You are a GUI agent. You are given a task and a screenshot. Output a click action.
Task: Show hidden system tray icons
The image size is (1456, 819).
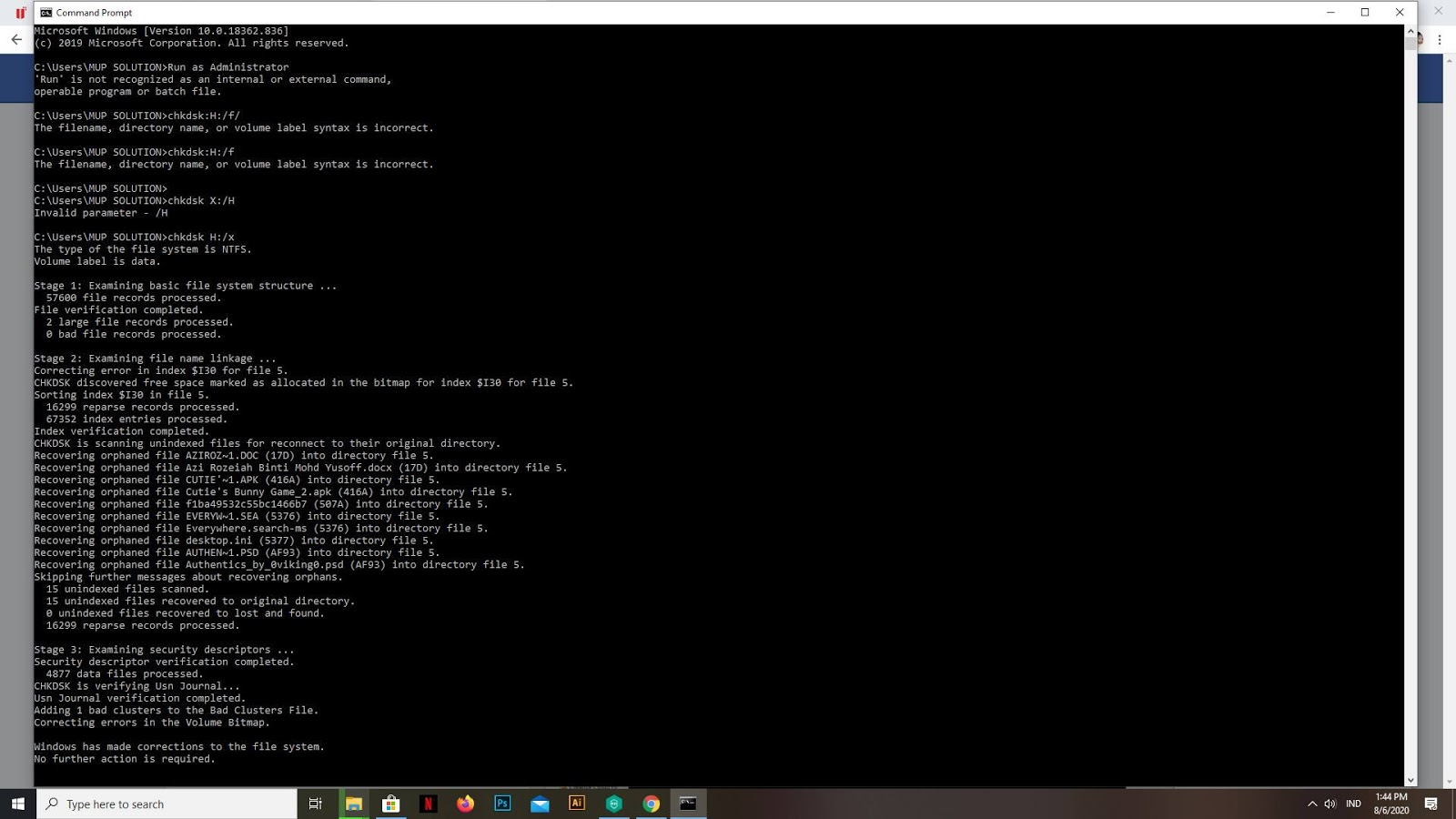tap(1312, 804)
